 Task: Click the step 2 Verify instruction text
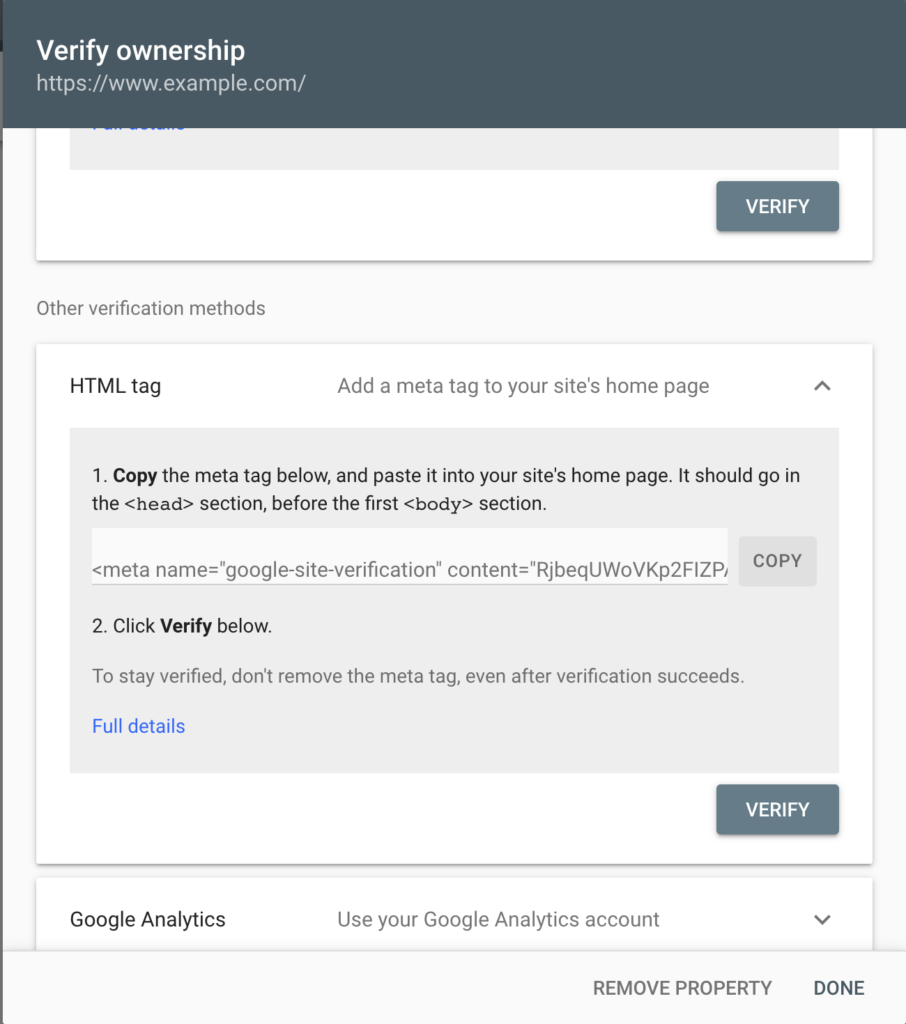181,624
